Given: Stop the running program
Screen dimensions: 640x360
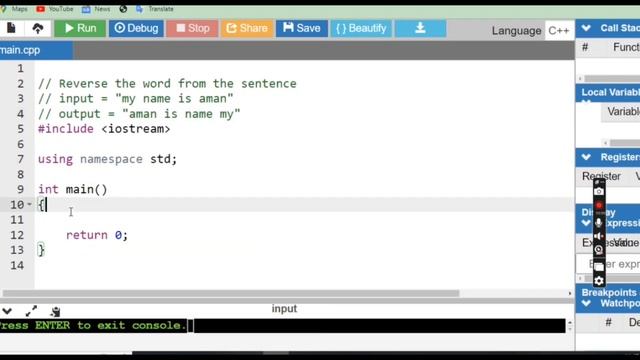Looking at the screenshot, I should [x=192, y=28].
